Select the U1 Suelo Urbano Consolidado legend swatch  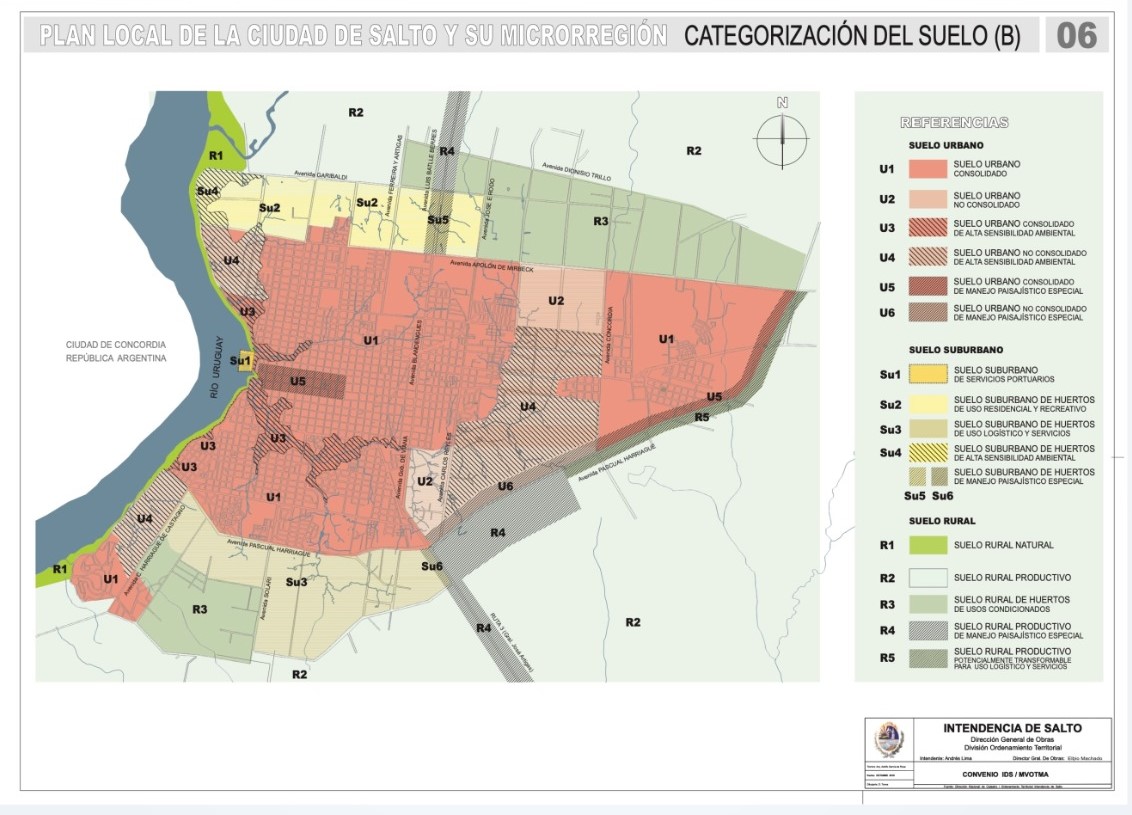click(927, 169)
